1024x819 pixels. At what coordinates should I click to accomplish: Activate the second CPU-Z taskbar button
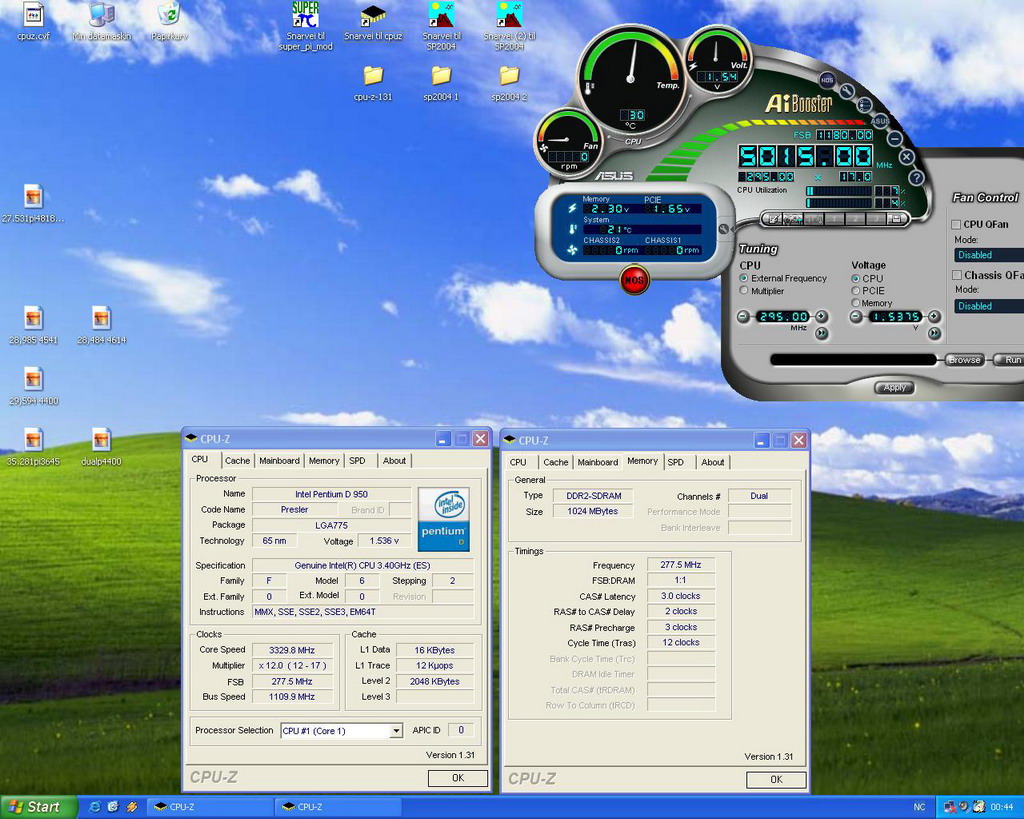(339, 807)
